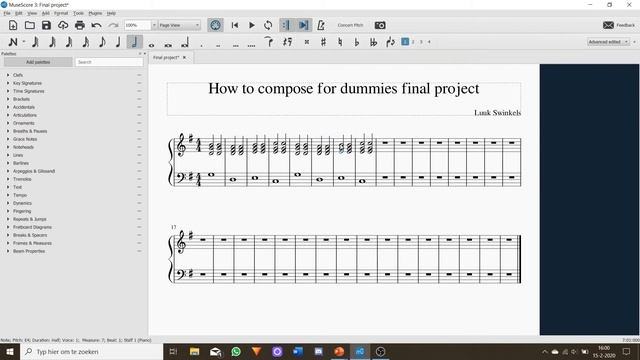Select the composer name Luuk Swinkels
The image size is (640, 360).
click(x=497, y=113)
